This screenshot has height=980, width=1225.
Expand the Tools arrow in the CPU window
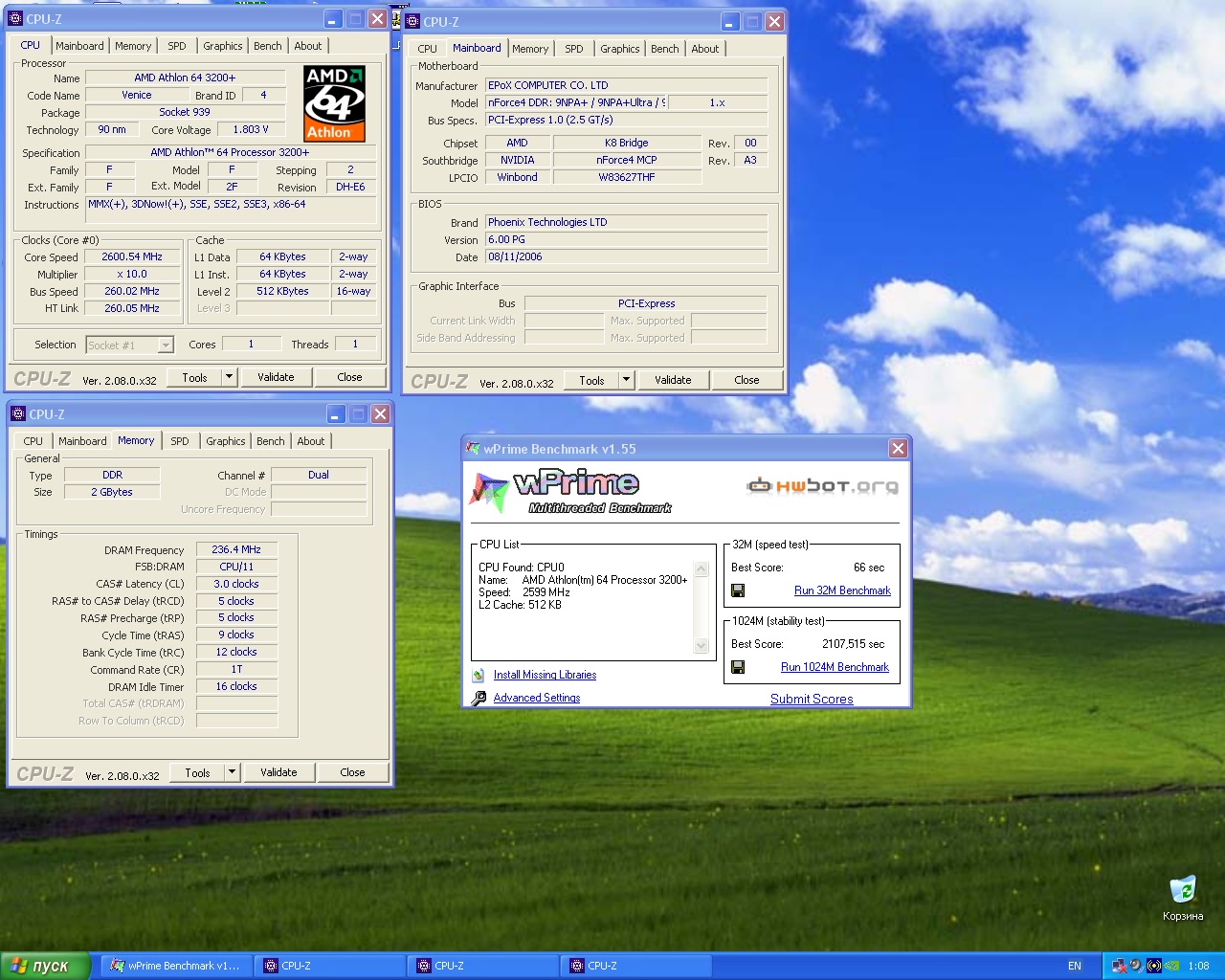tap(229, 377)
